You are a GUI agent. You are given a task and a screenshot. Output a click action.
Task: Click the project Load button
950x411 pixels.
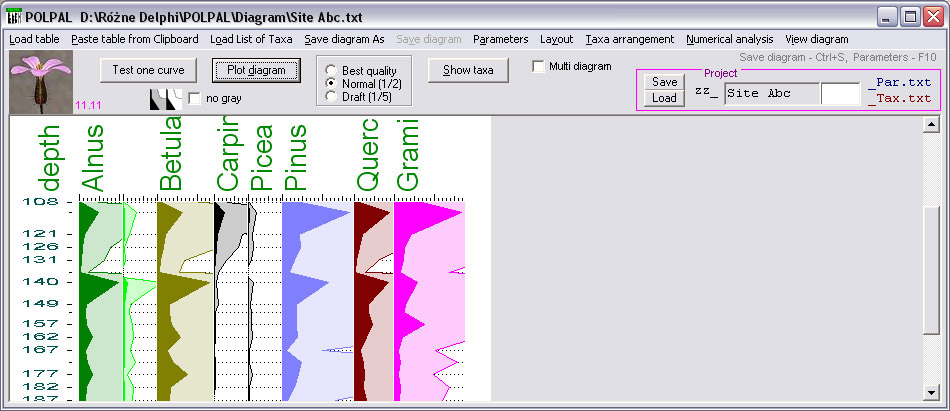click(663, 99)
